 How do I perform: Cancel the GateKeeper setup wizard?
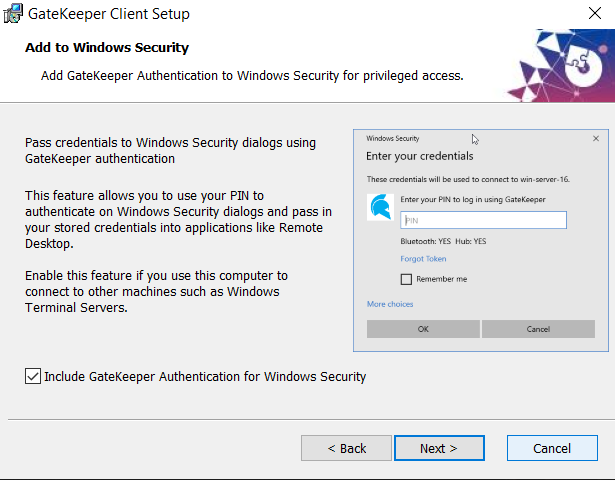click(552, 448)
